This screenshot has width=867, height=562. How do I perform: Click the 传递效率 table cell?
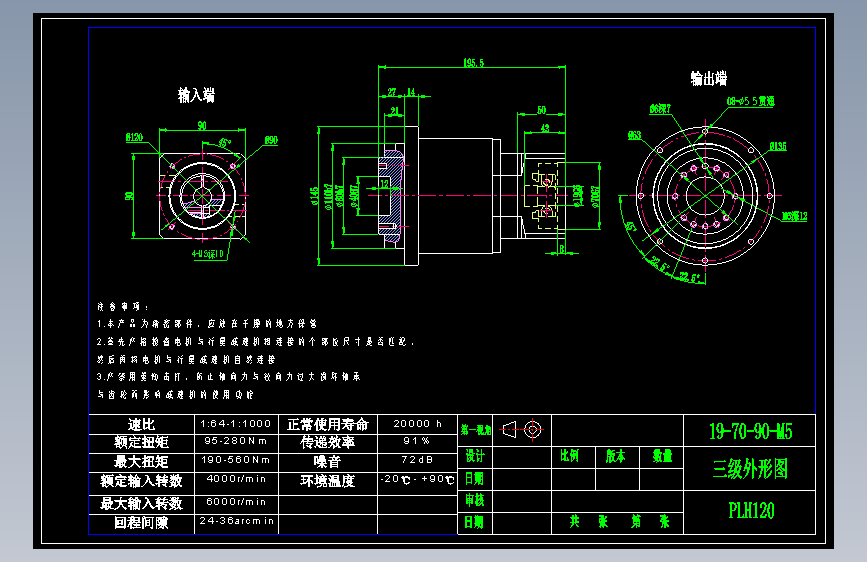tap(328, 442)
